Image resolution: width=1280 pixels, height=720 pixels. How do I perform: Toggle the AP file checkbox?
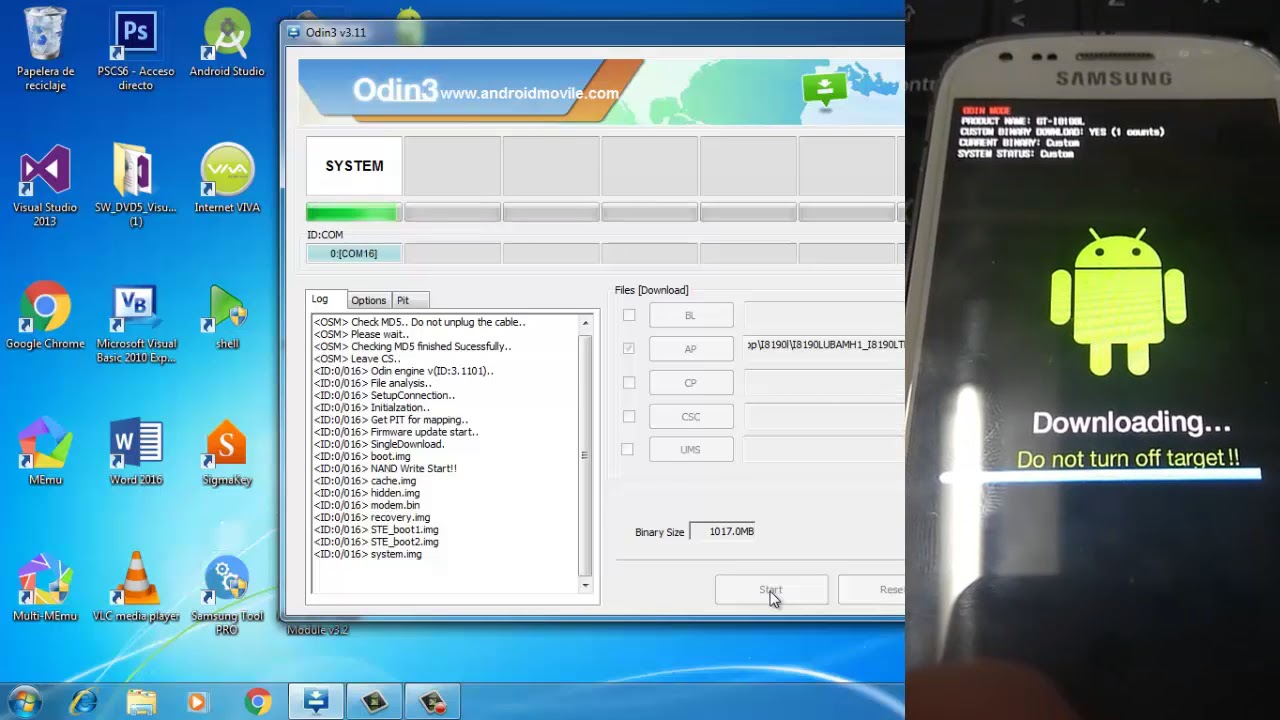click(x=629, y=348)
